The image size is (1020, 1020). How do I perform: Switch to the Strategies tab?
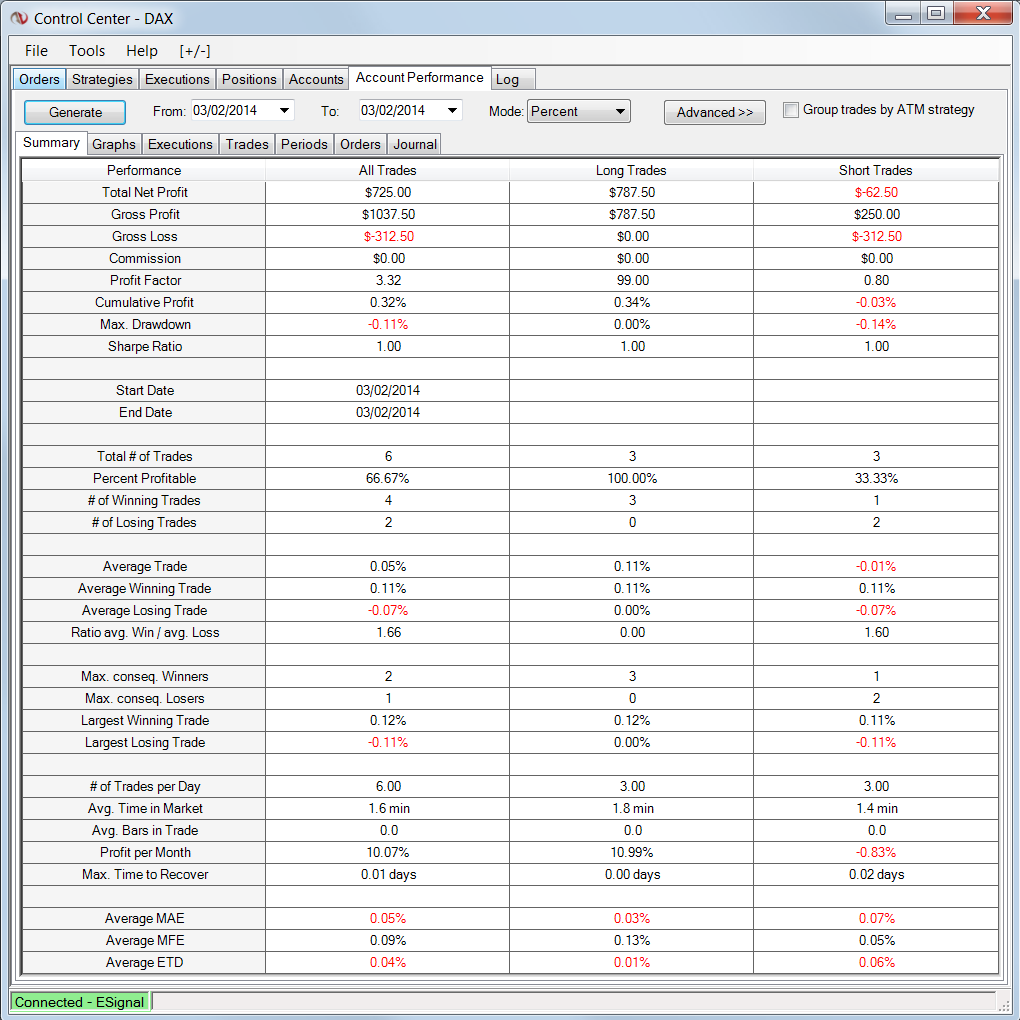point(102,79)
